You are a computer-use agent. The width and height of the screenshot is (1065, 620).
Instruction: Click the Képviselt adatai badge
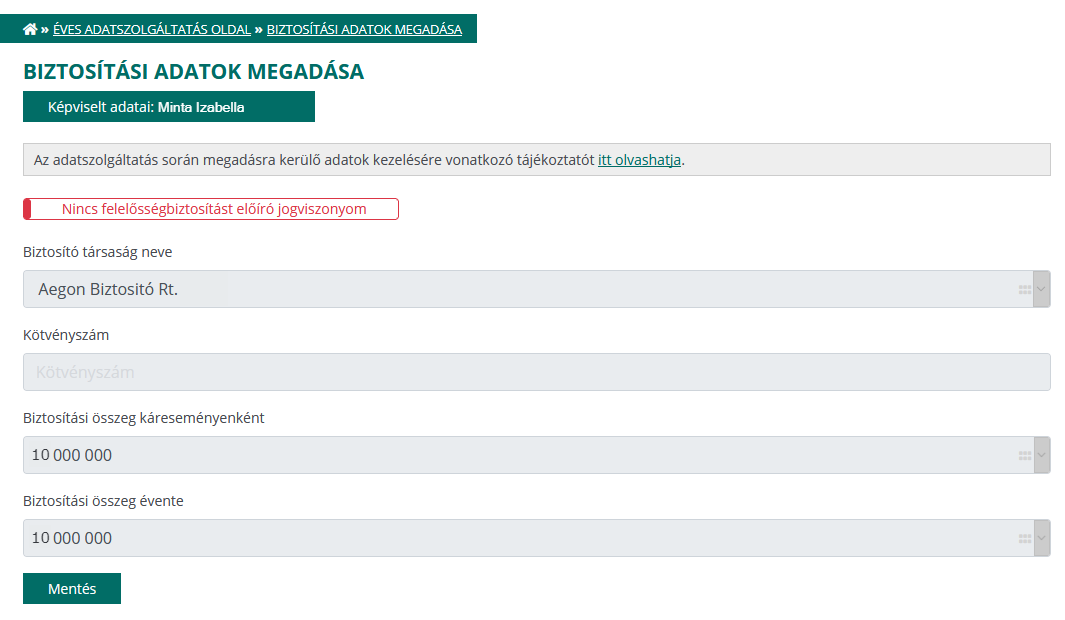point(168,106)
